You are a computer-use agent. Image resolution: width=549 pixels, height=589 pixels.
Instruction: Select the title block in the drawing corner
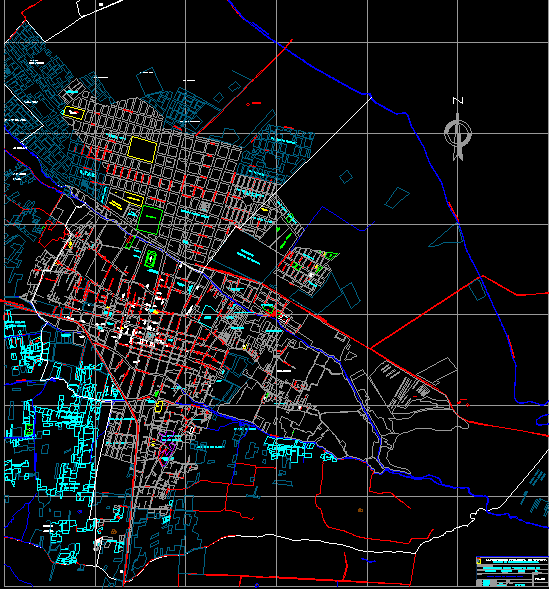[x=512, y=572]
